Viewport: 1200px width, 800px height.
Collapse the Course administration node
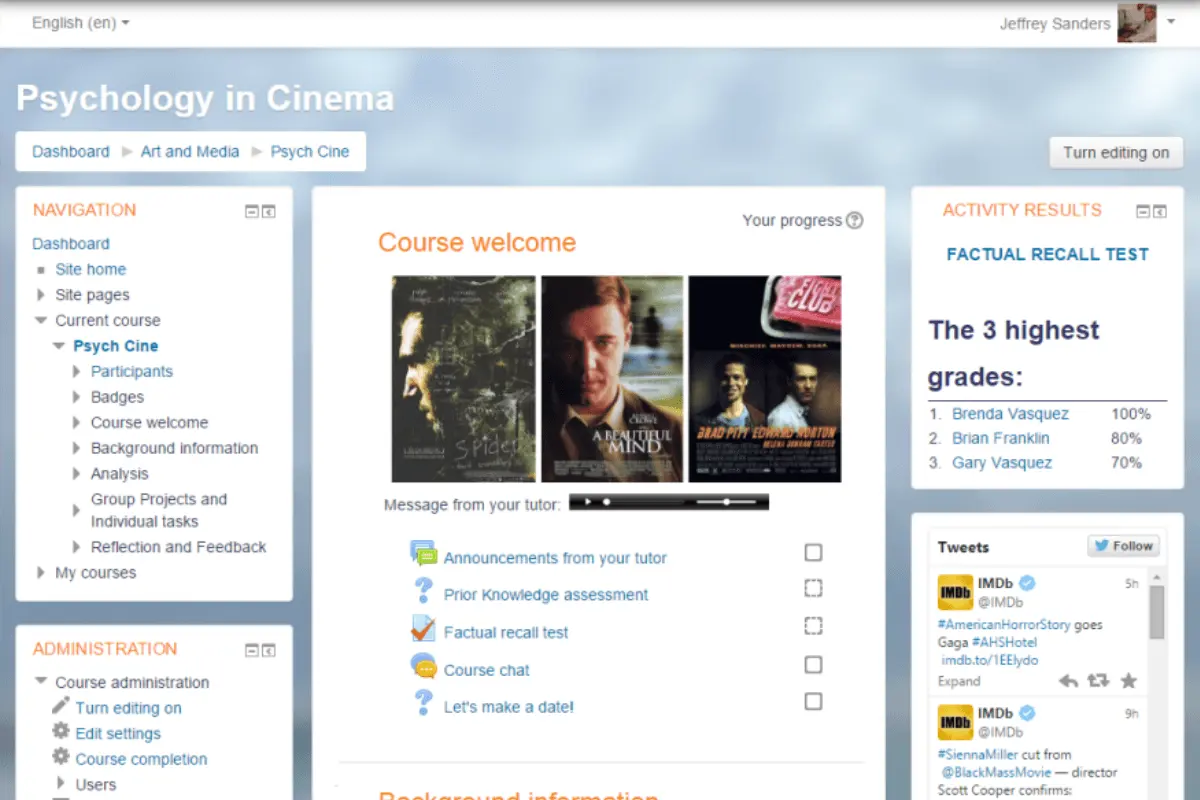pos(41,682)
